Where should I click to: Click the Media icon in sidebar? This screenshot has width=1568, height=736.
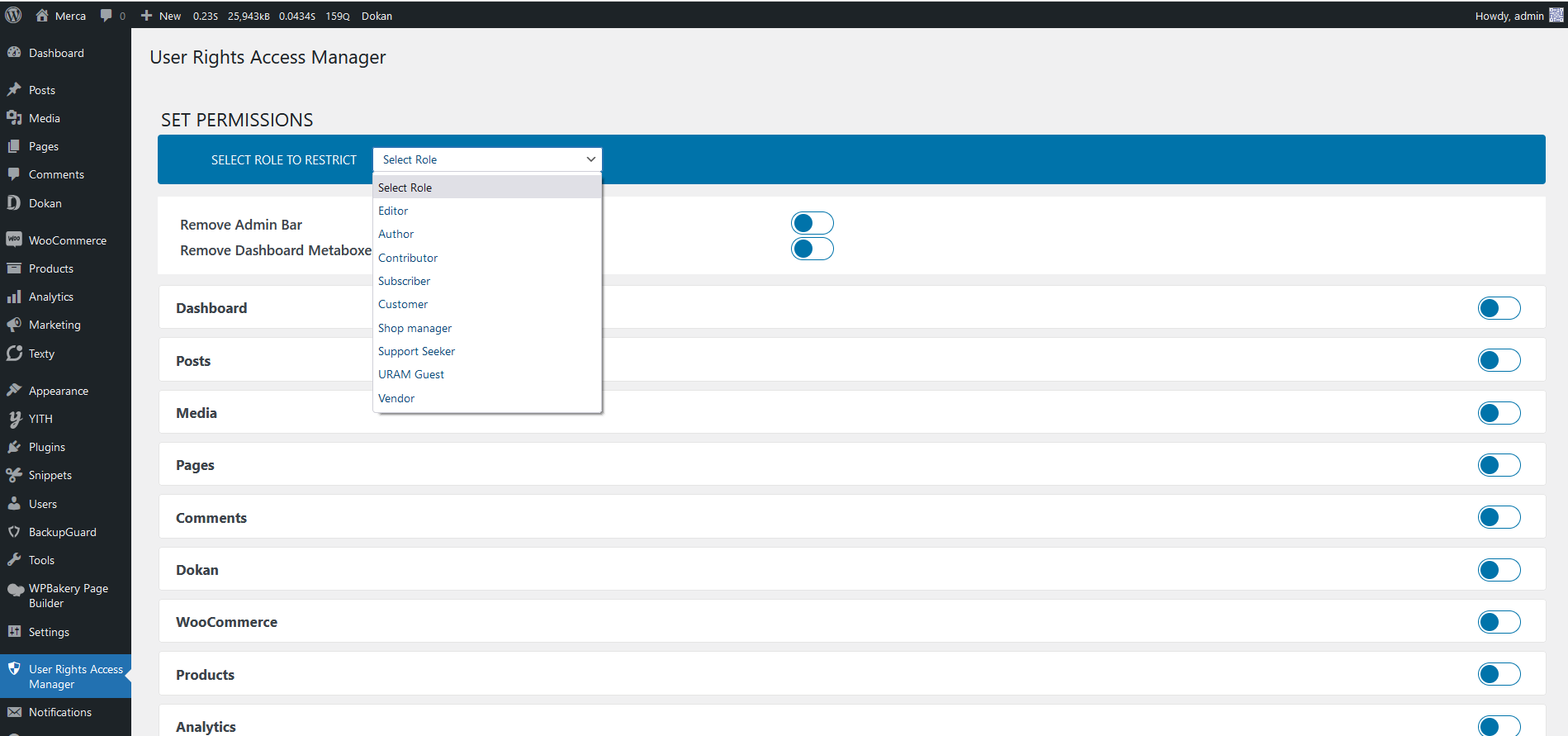pyautogui.click(x=14, y=117)
